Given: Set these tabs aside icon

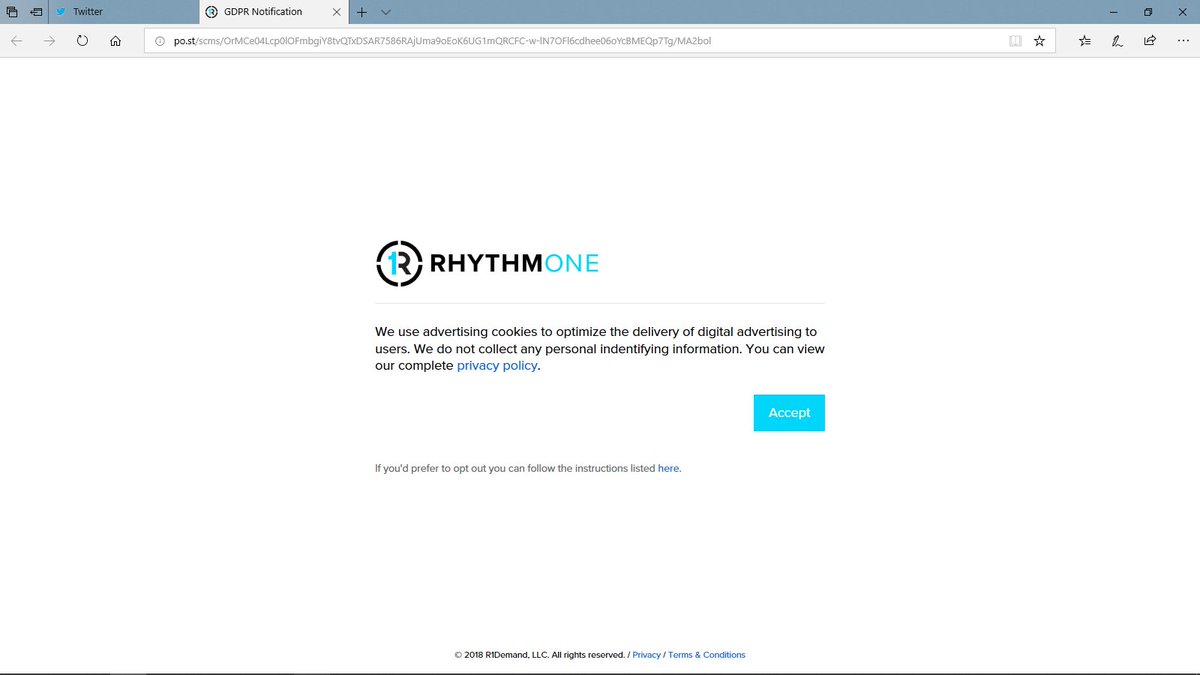Looking at the screenshot, I should click(36, 12).
